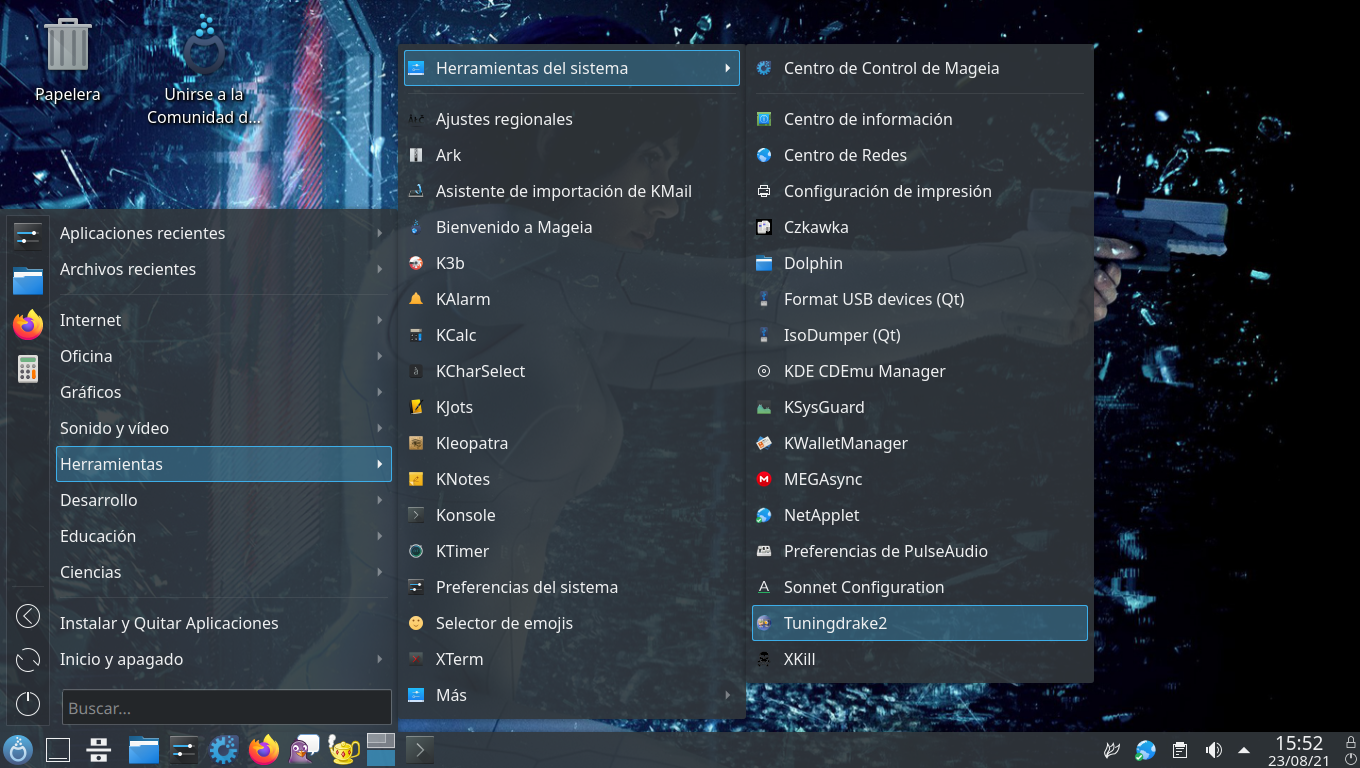Expand the Herramientas del sistema submenu
Image resolution: width=1360 pixels, height=768 pixels.
click(x=572, y=68)
